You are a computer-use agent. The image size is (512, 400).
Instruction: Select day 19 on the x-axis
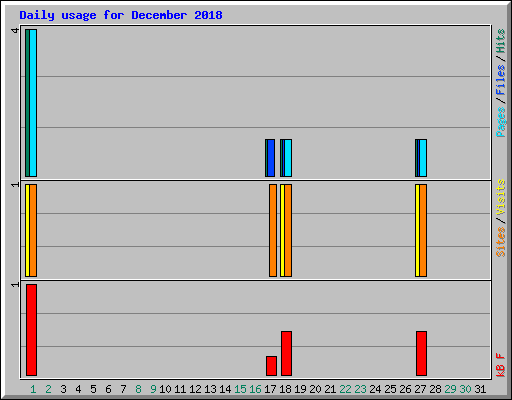click(x=300, y=389)
